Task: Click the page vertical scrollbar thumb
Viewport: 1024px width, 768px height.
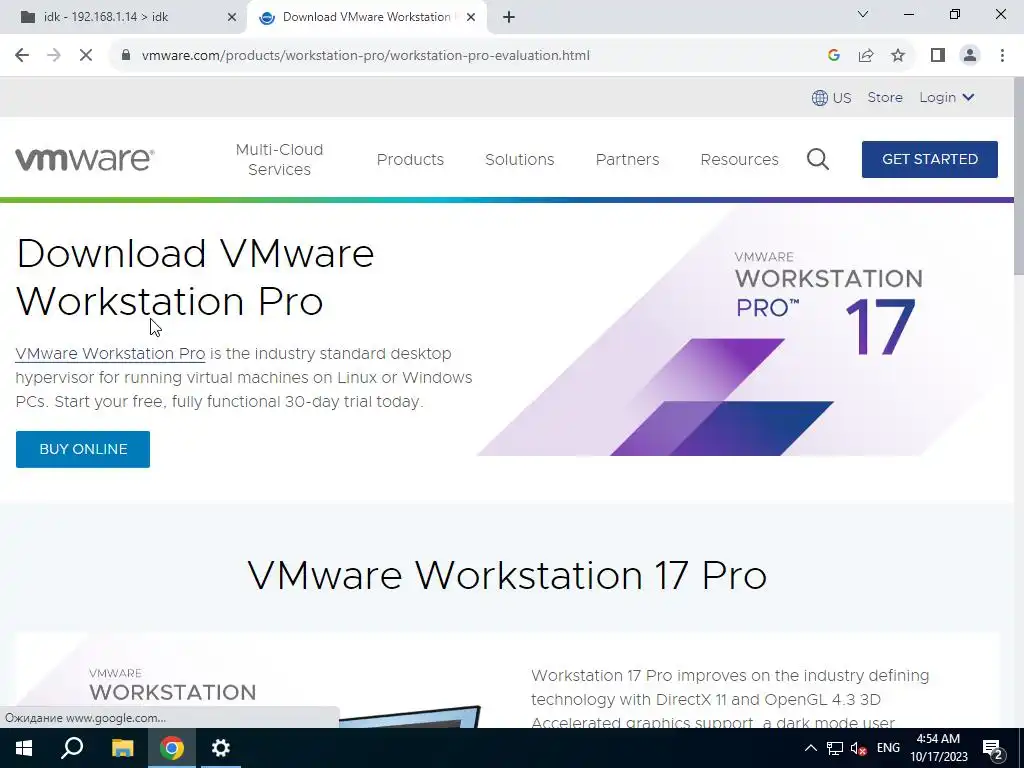Action: pyautogui.click(x=1019, y=176)
